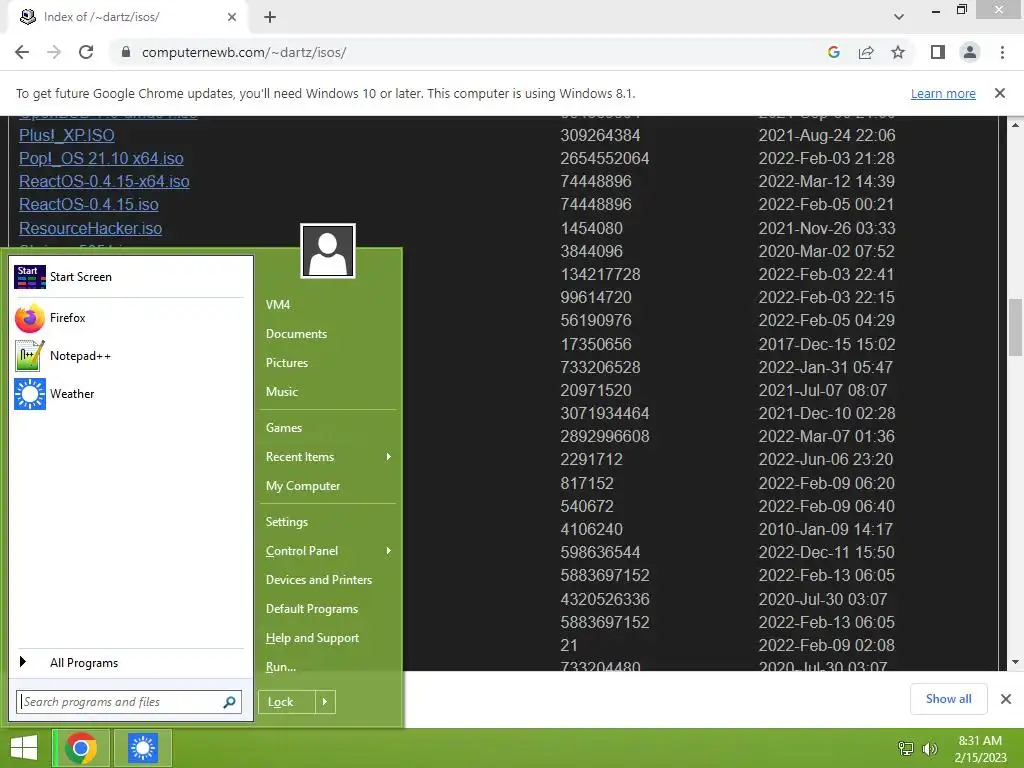The height and width of the screenshot is (768, 1024).
Task: Select the date 2022-Dec-11 15:50
Action: tap(826, 552)
